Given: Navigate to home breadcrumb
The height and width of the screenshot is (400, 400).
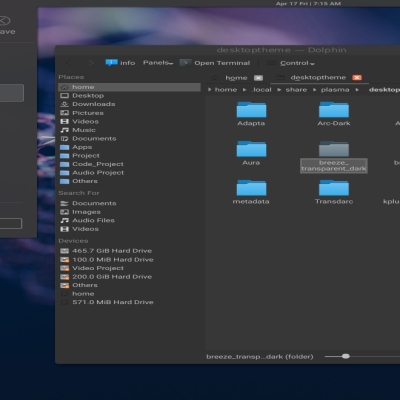Looking at the screenshot, I should tap(226, 90).
